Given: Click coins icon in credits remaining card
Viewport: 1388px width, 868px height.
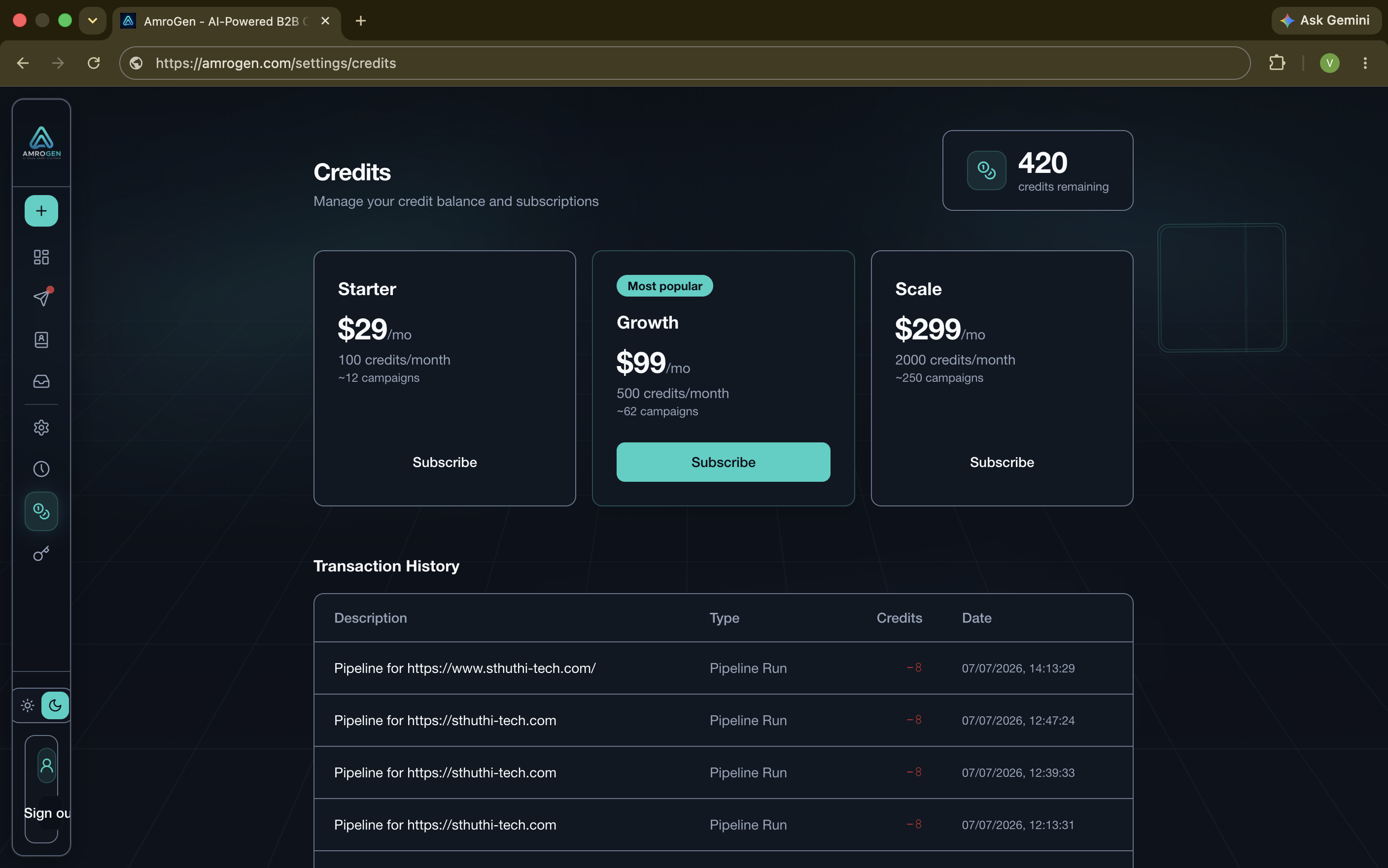Looking at the screenshot, I should [x=986, y=170].
